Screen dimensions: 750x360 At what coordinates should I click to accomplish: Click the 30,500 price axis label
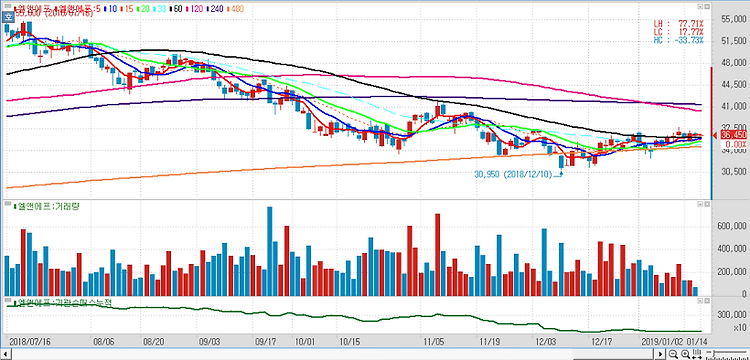(x=734, y=171)
